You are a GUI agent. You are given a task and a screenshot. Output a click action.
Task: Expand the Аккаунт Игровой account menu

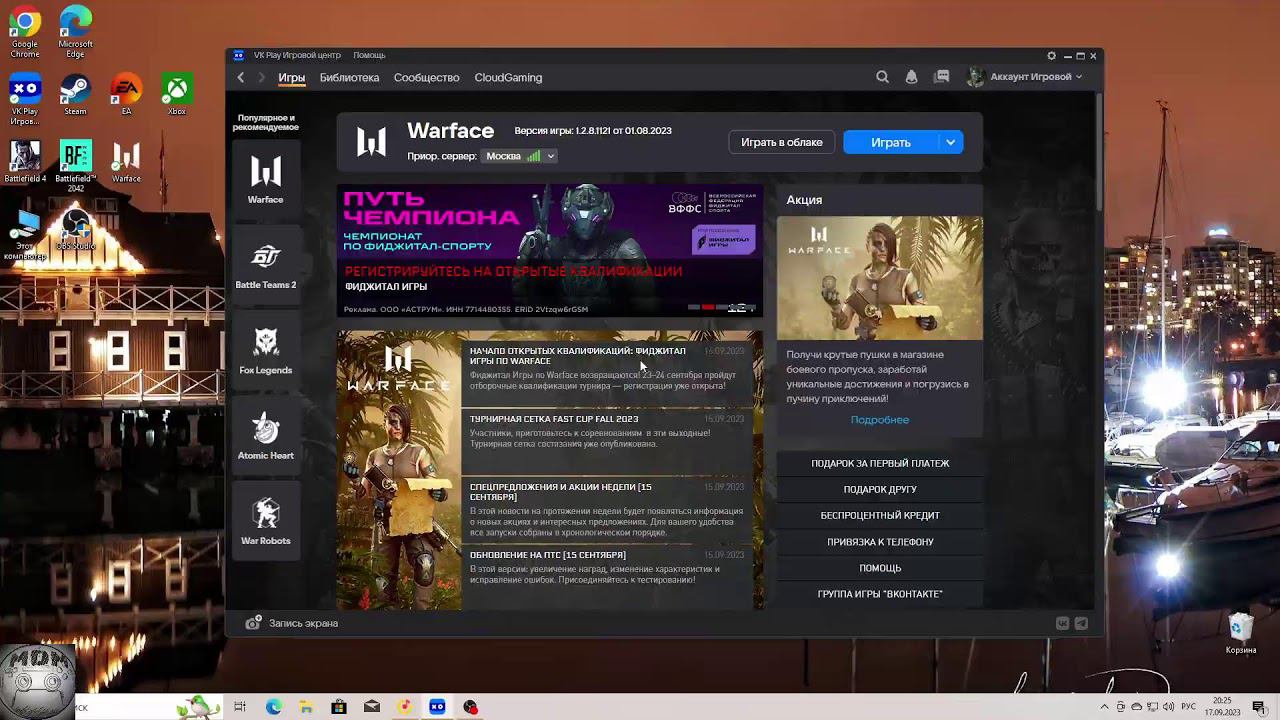1037,77
